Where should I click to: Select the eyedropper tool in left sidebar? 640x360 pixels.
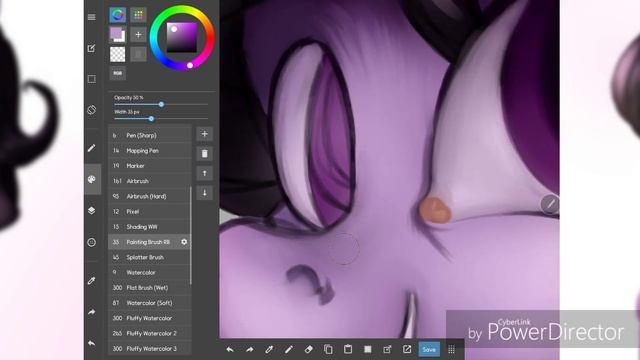click(x=91, y=281)
